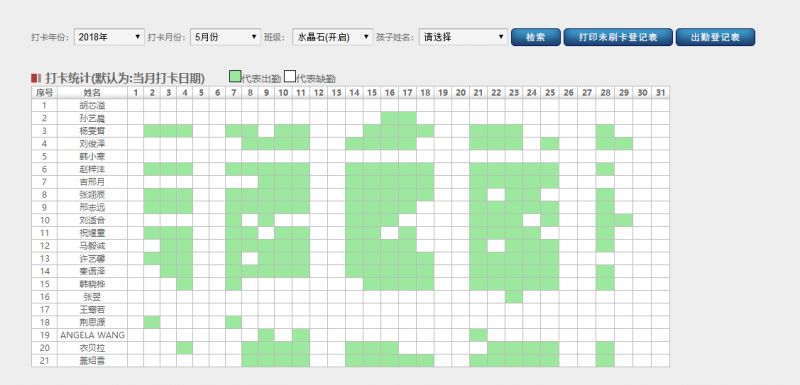Click the 打印未刷卡登记表 button
The image size is (800, 385).
pyautogui.click(x=618, y=37)
